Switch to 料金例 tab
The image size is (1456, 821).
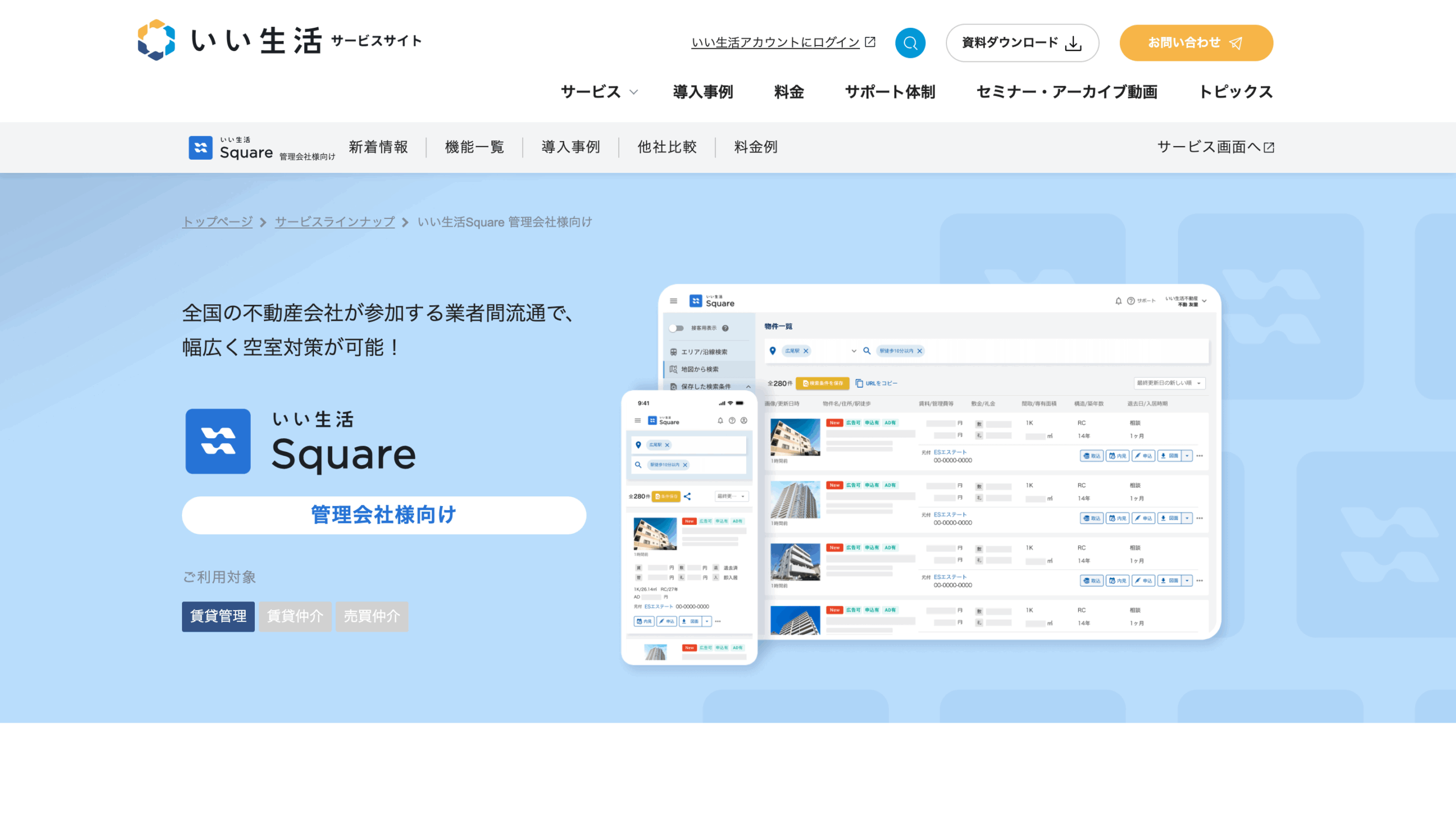[755, 147]
